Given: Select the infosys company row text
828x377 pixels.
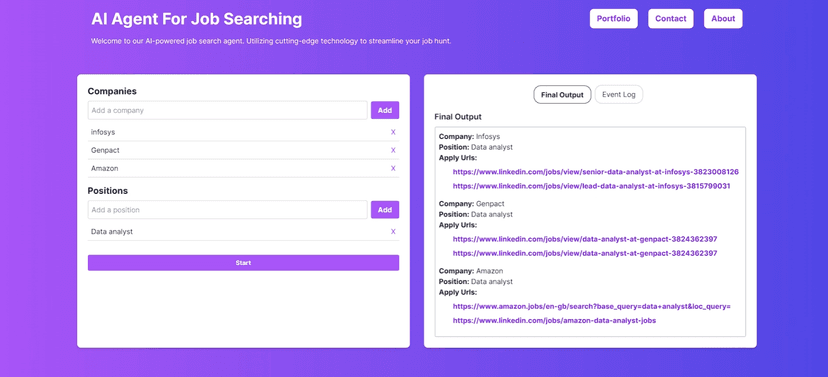Looking at the screenshot, I should coord(103,132).
